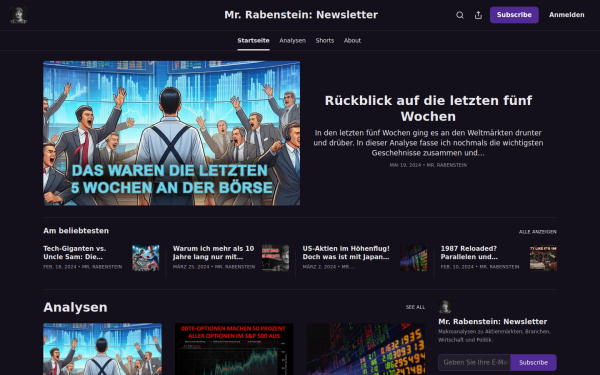Open US-Aktien im Höhenflug article
Viewport: 600px width, 375px height.
(x=346, y=253)
